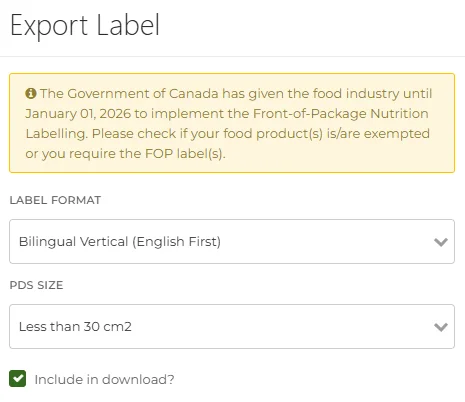Click the Export Label heading

[85, 26]
